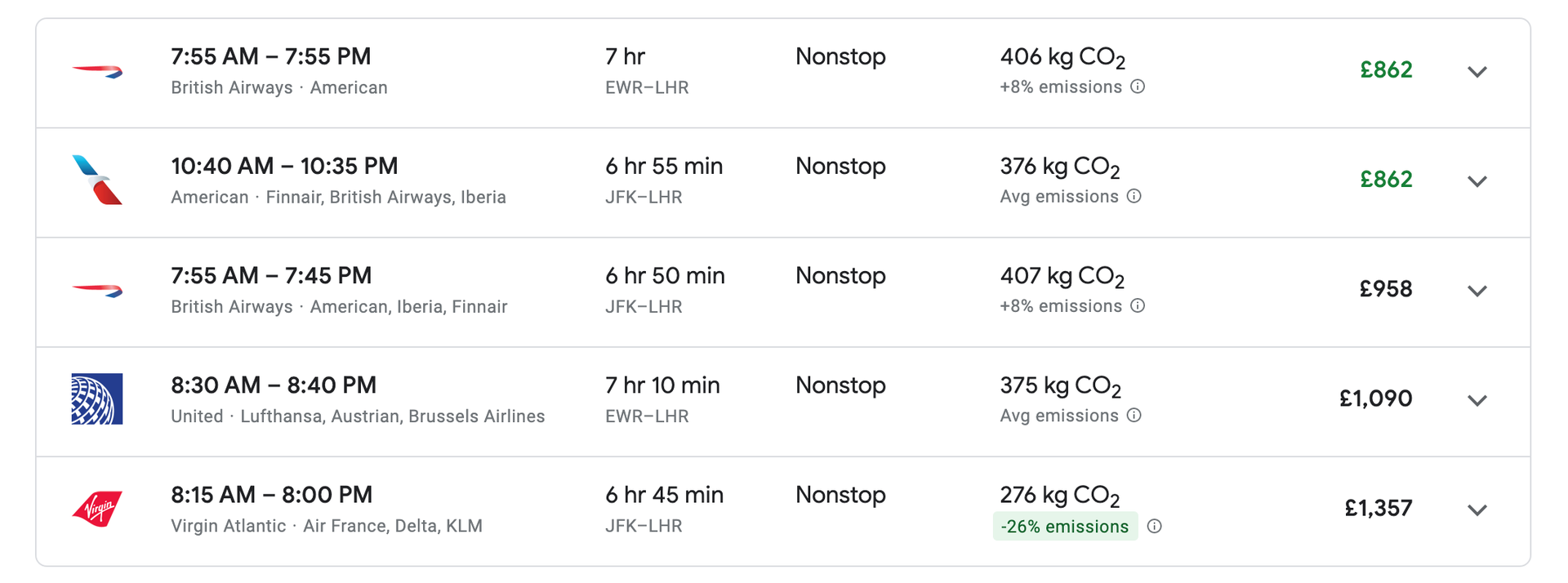Click the American Airlines logo
Screen dimensions: 1568x583
[x=97, y=180]
